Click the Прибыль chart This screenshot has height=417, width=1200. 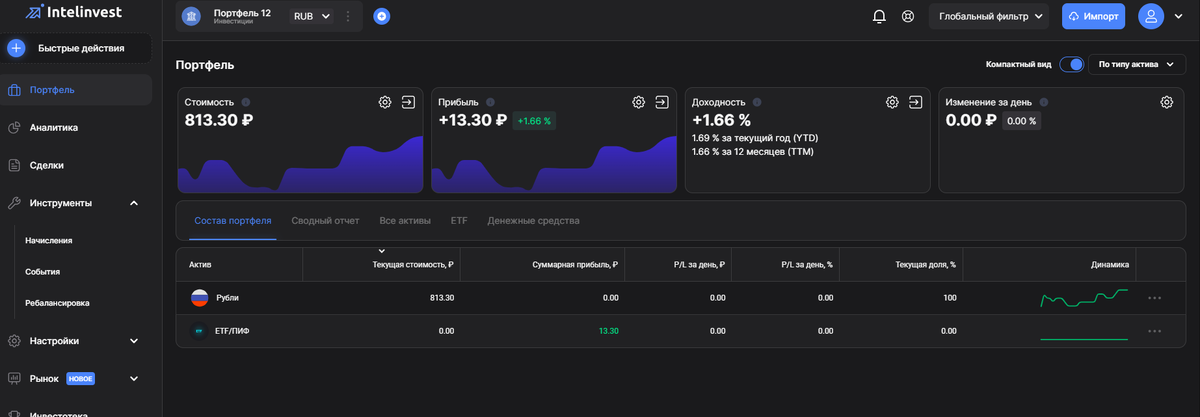click(553, 165)
